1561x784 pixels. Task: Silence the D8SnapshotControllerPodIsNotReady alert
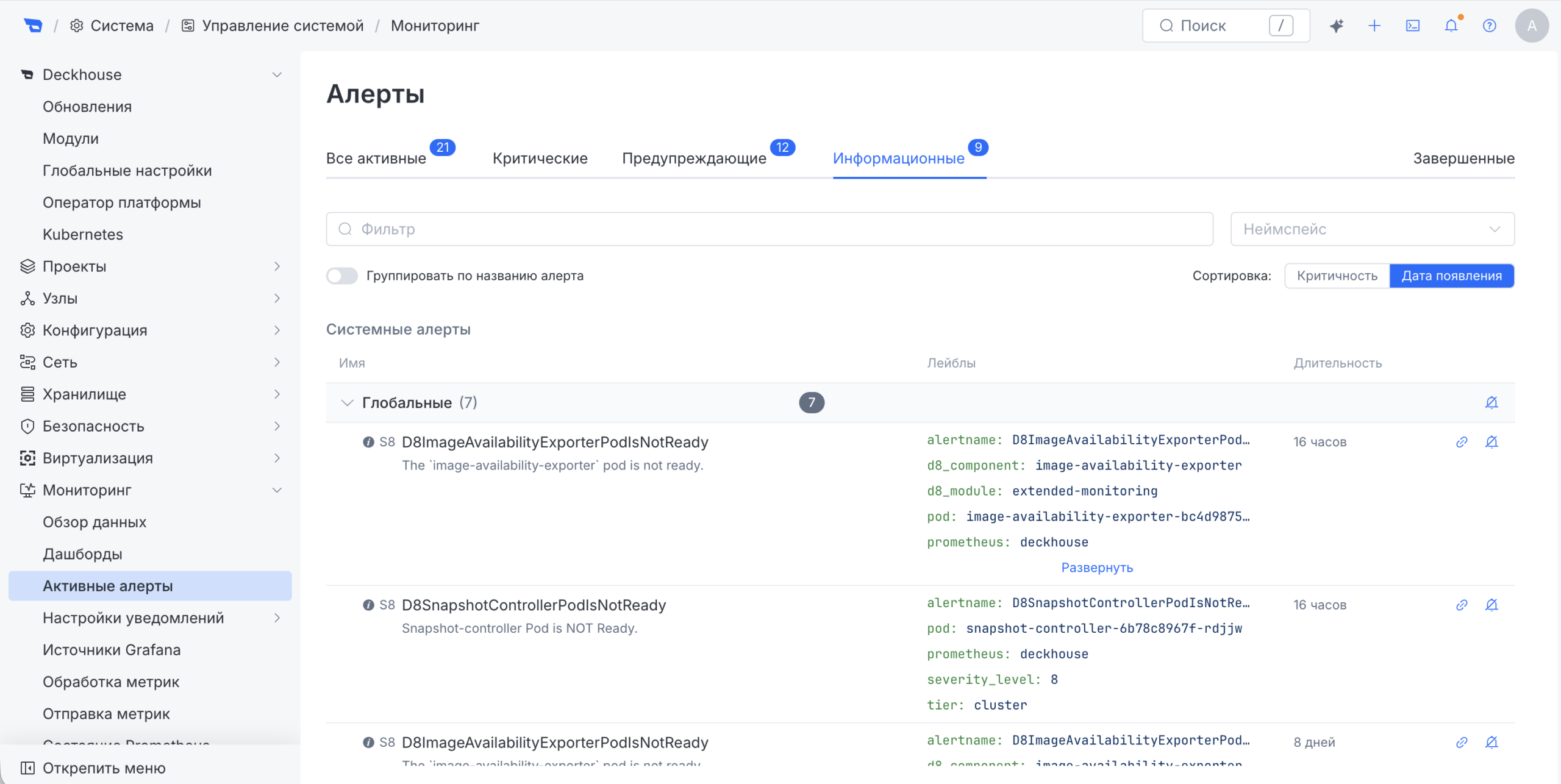[x=1491, y=605]
